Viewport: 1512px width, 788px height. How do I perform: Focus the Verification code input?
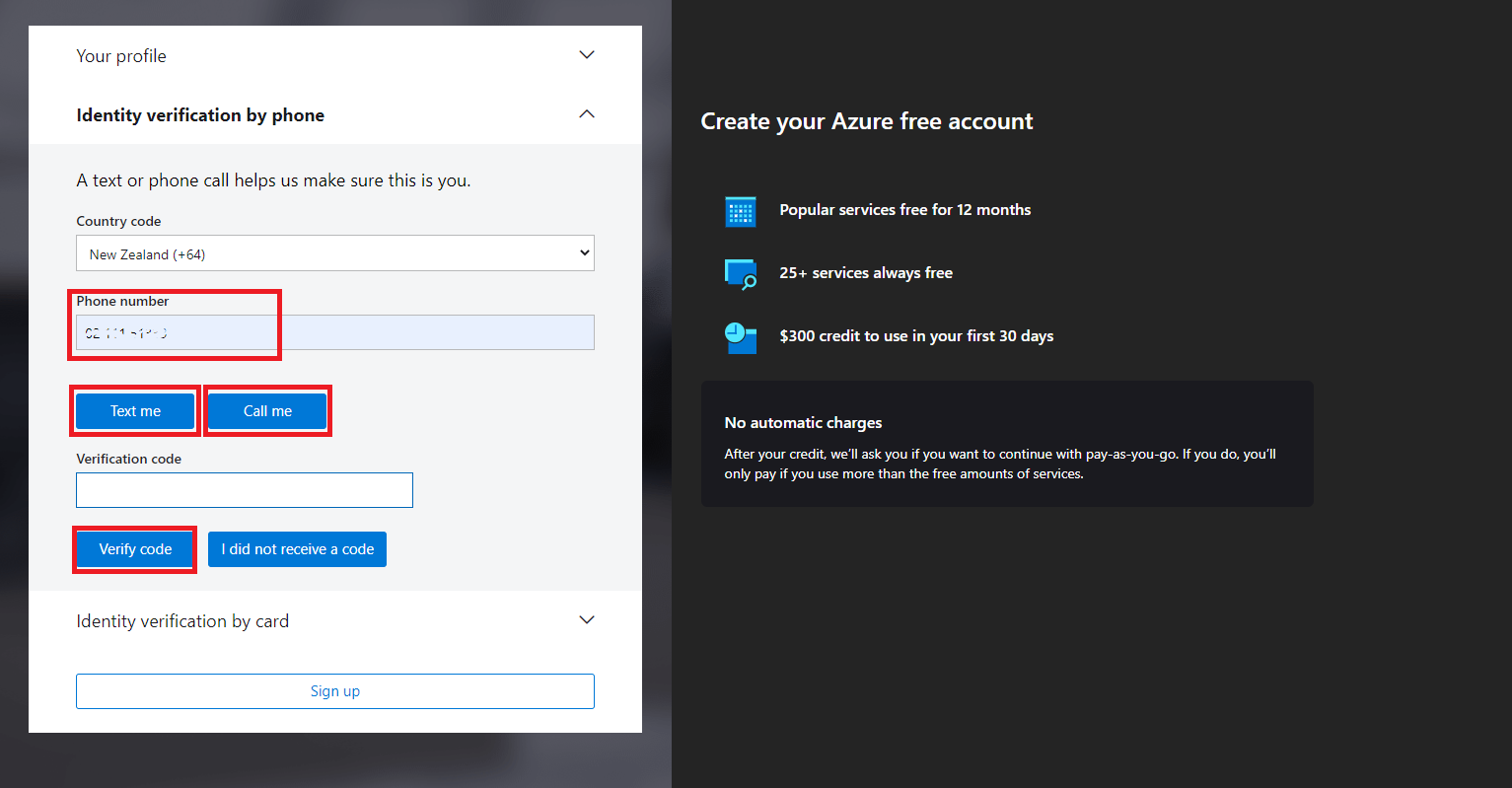[x=245, y=490]
